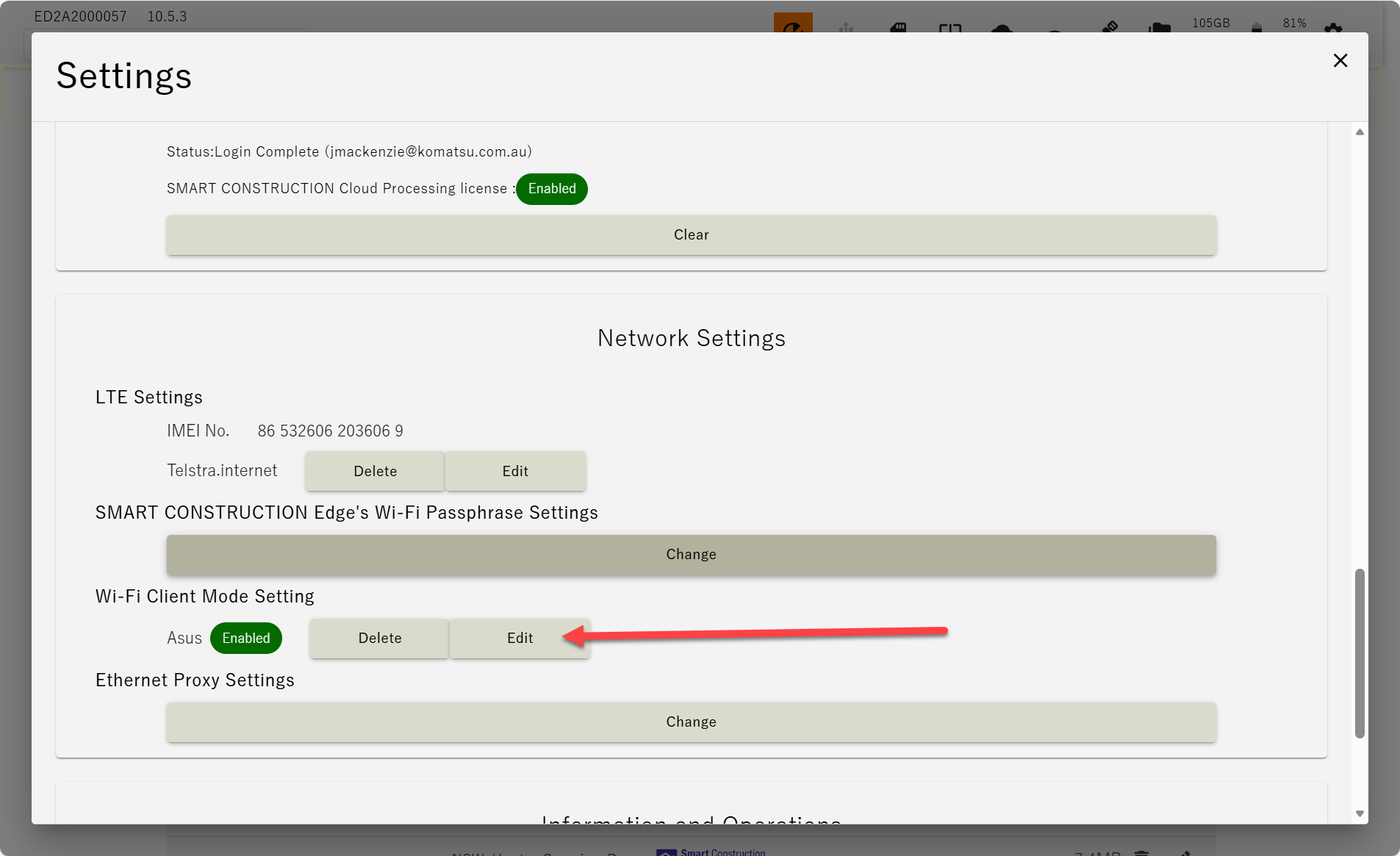Click the scrollbar down arrow

click(x=1360, y=813)
